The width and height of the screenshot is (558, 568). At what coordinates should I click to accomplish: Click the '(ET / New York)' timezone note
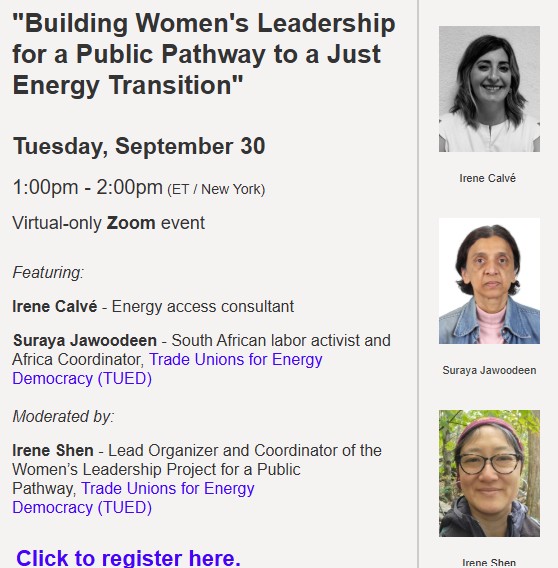[216, 189]
